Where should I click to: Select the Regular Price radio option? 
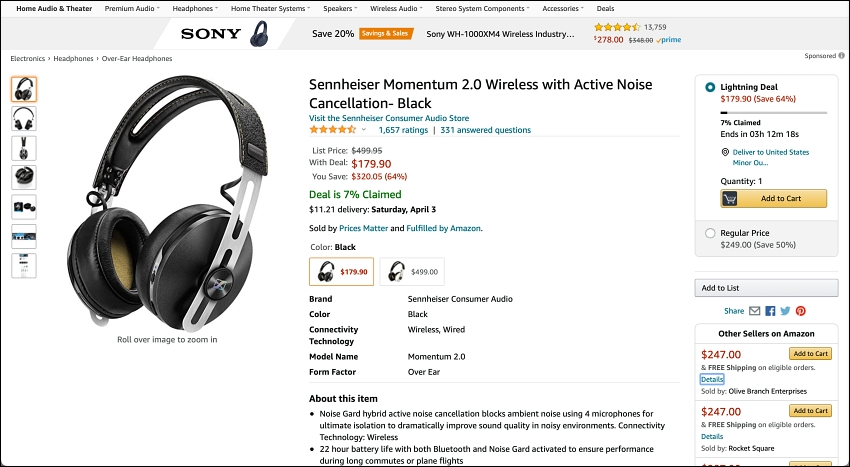click(x=710, y=233)
